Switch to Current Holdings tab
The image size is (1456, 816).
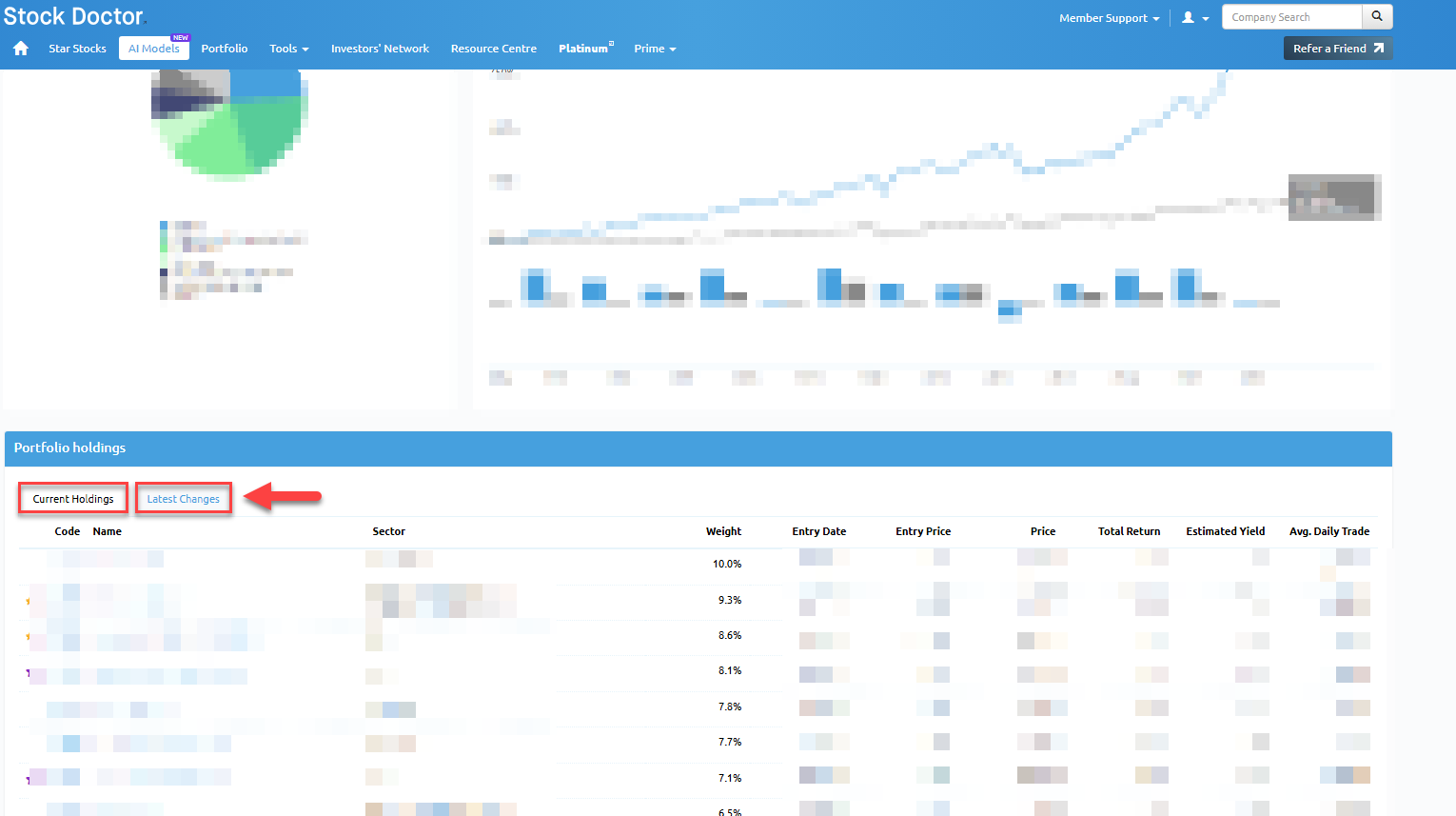pos(73,499)
